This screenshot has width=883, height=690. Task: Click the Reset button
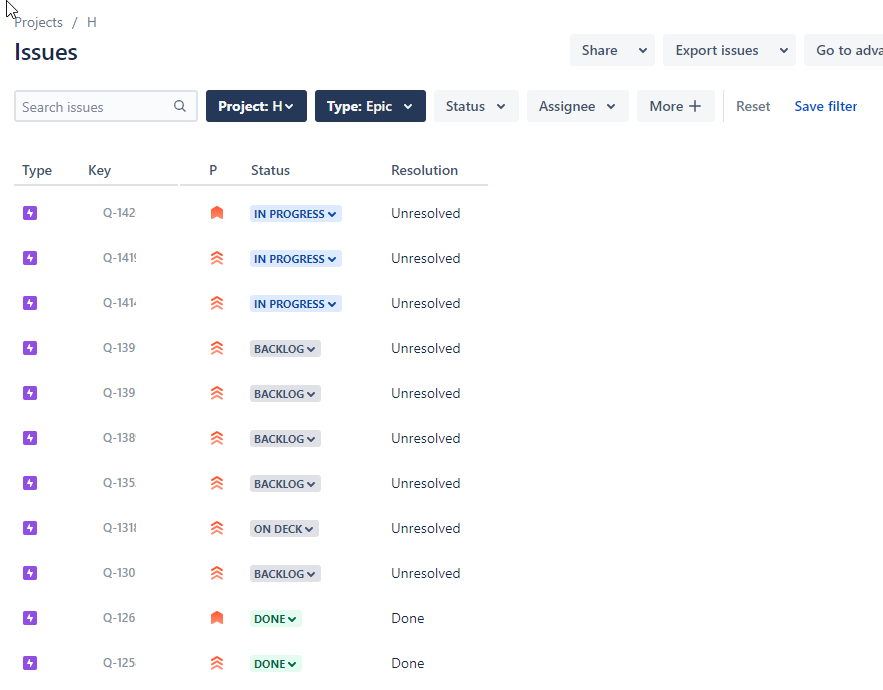tap(753, 106)
